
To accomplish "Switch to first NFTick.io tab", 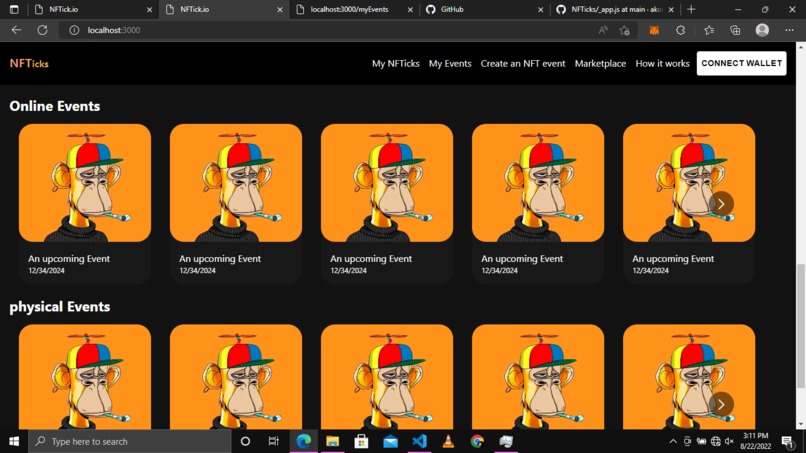I will point(93,9).
